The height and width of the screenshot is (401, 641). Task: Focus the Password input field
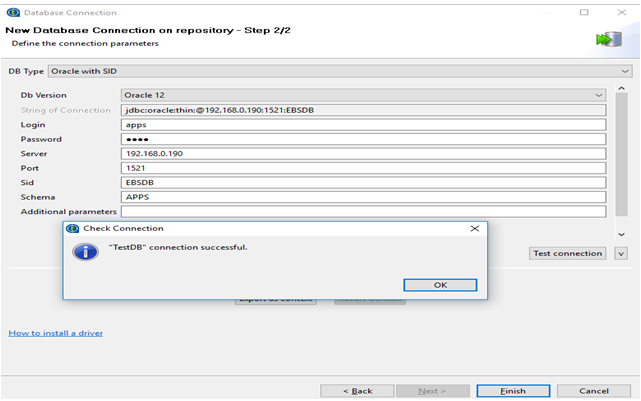363,139
